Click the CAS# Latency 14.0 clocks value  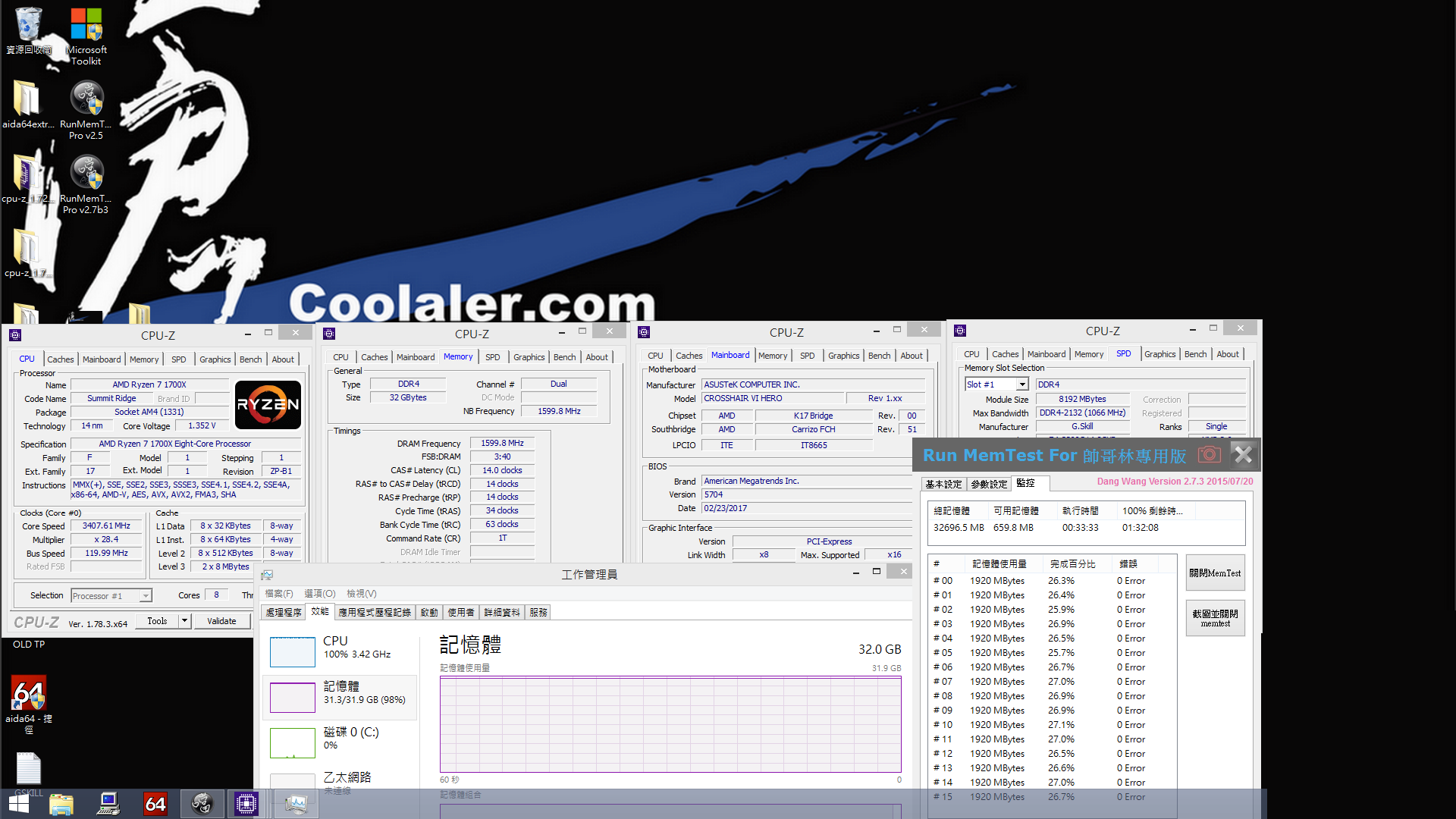coord(502,470)
